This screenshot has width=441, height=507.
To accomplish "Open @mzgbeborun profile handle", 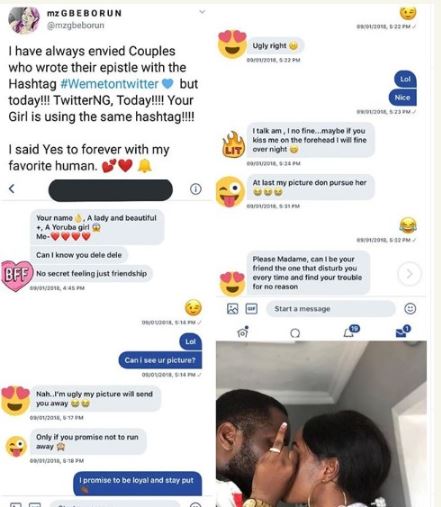I will (75, 25).
